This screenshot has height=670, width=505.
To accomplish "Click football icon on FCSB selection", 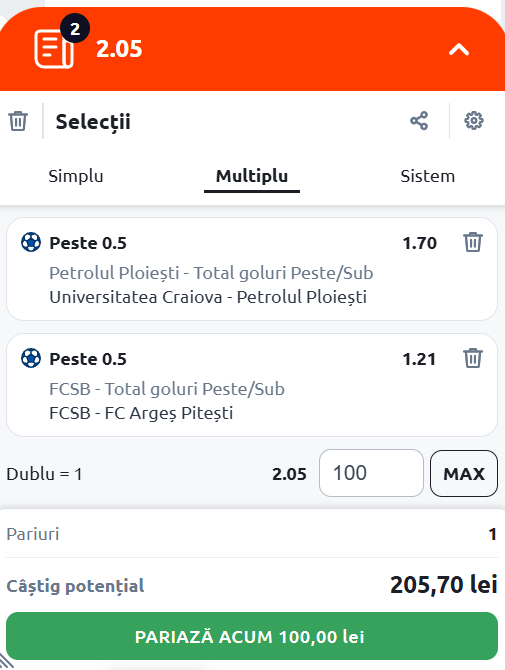I will pos(31,358).
